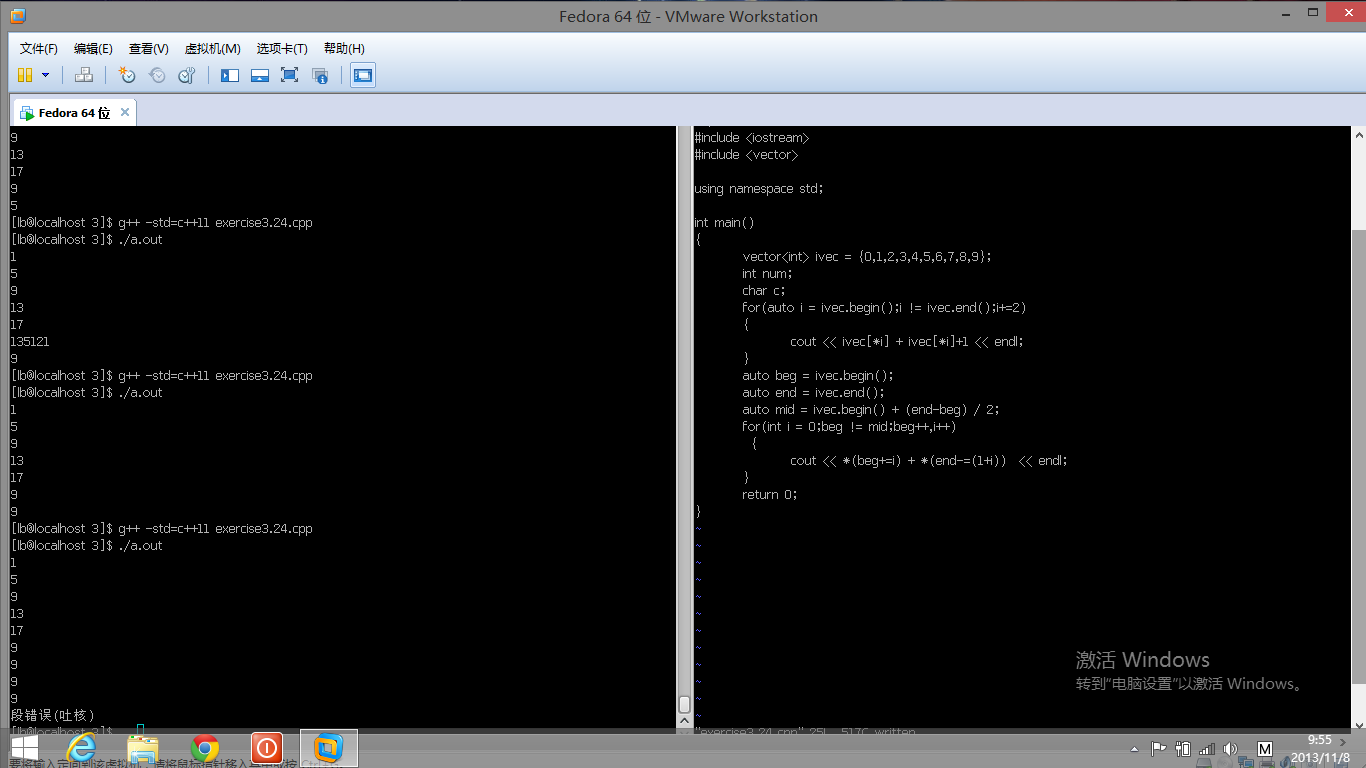Toggle the console view button
Screen dimensions: 1366x768
(x=363, y=75)
